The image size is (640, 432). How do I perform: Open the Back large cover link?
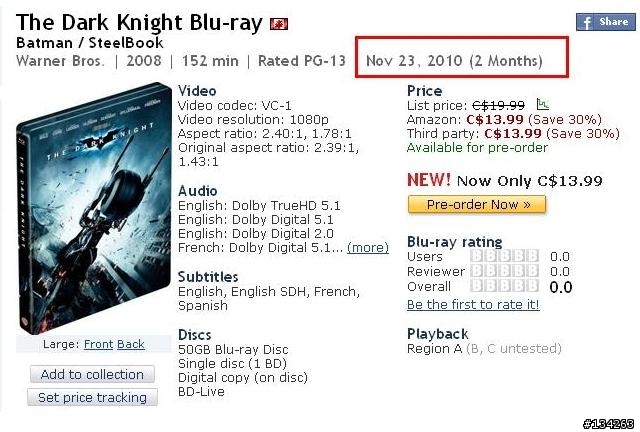131,344
